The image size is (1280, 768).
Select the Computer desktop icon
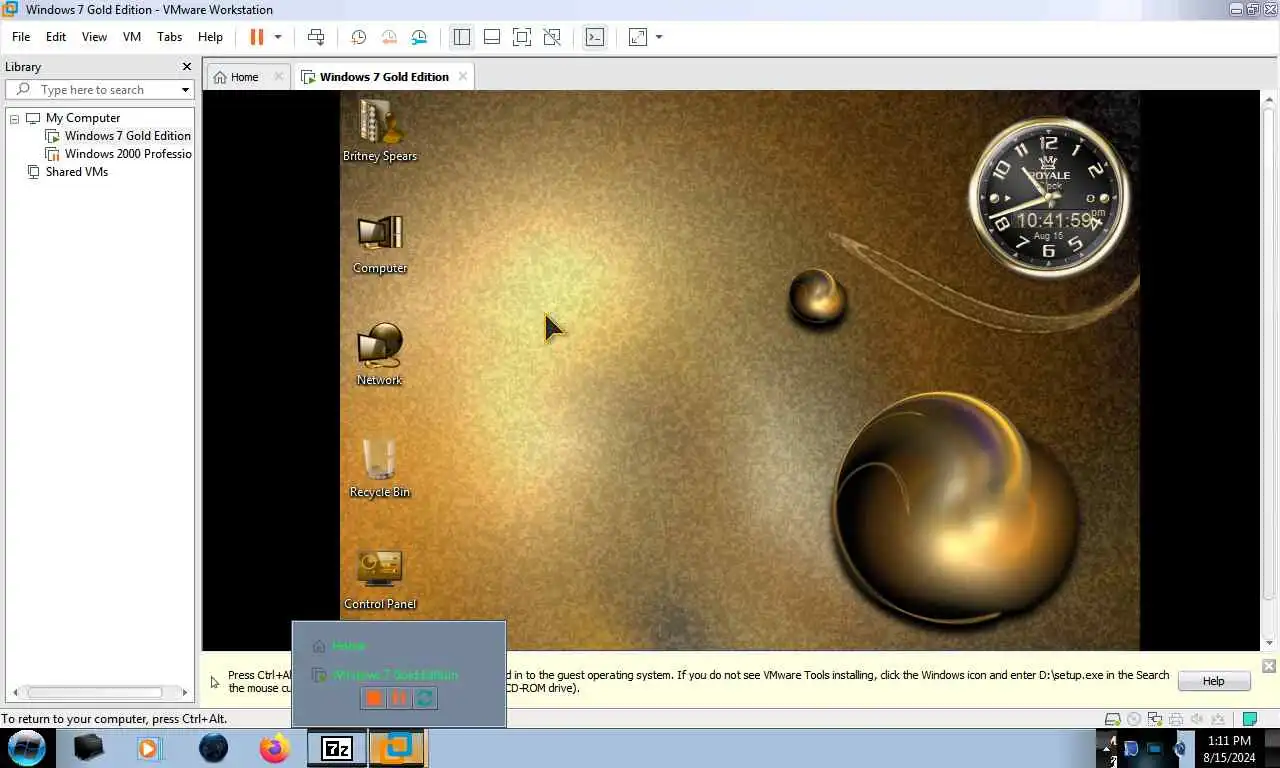click(380, 244)
